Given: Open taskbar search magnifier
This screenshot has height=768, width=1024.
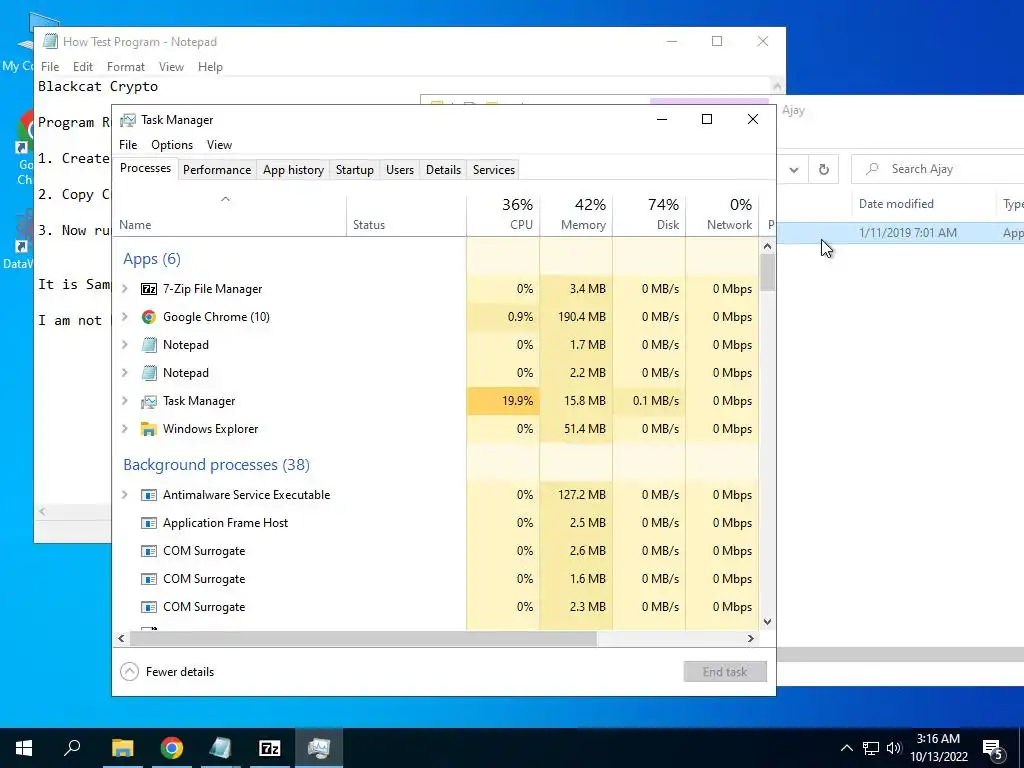Looking at the screenshot, I should [x=72, y=748].
